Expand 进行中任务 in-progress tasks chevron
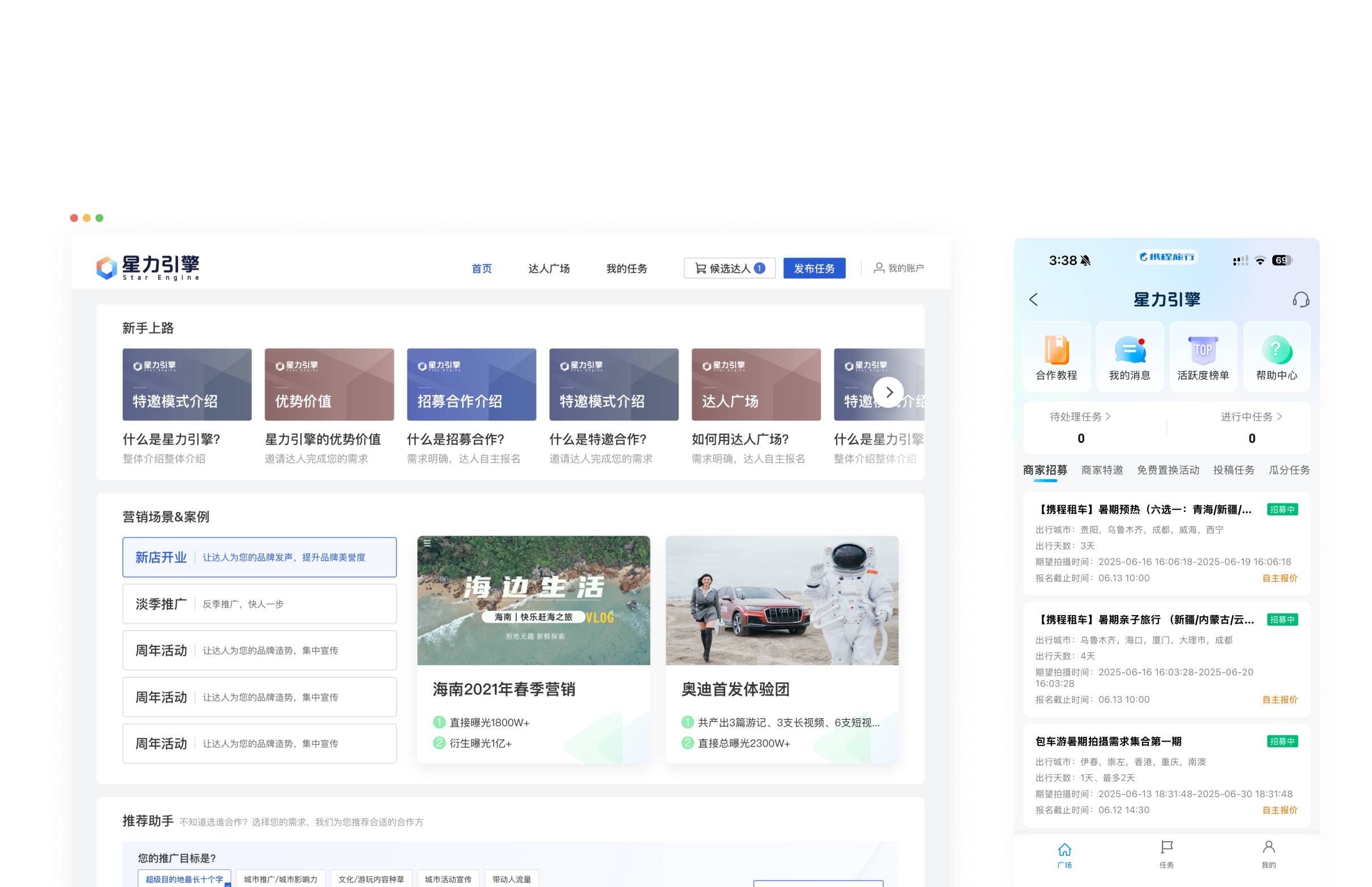The height and width of the screenshot is (887, 1372). (x=1279, y=416)
